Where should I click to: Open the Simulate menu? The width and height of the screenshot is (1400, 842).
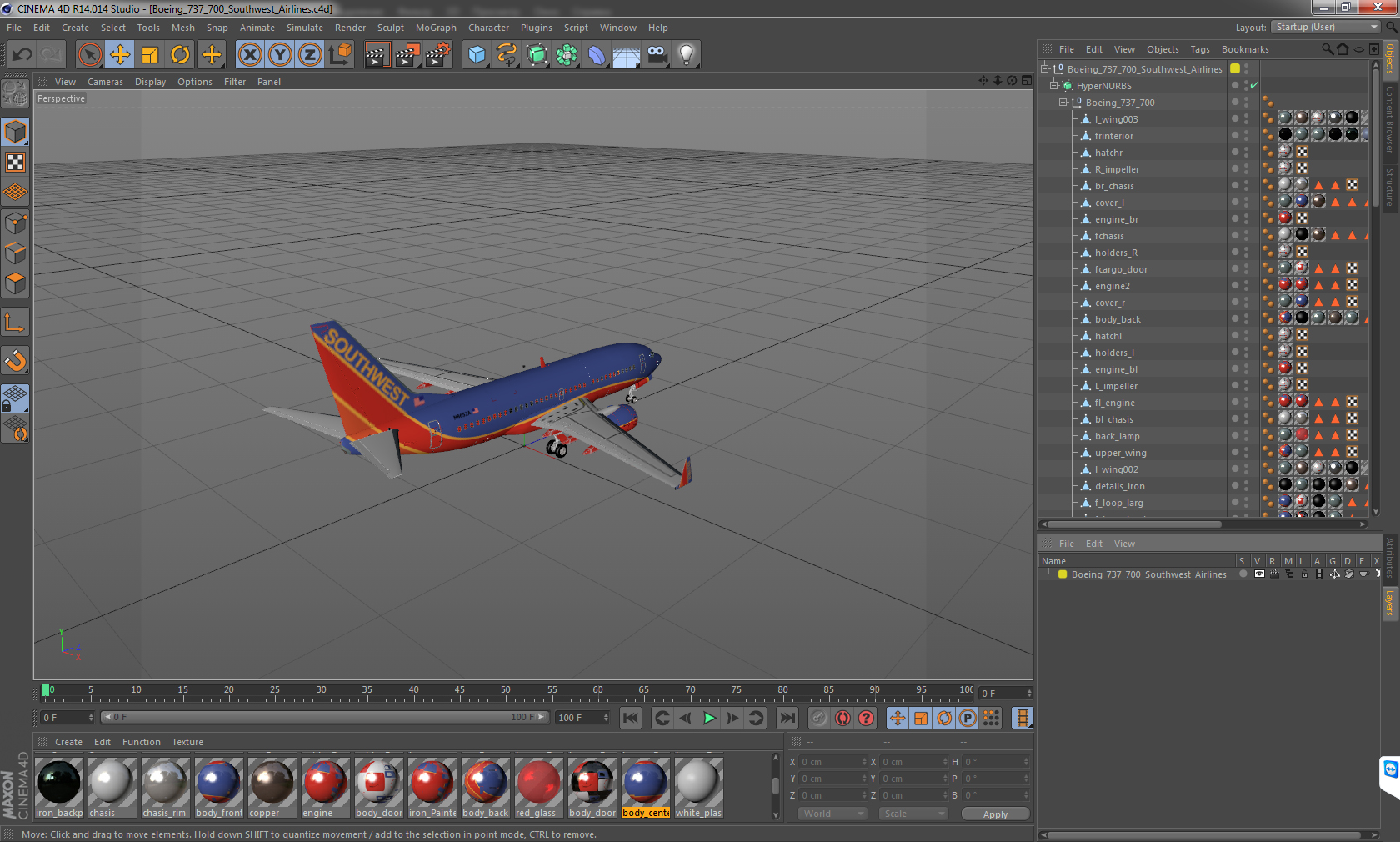pos(305,28)
